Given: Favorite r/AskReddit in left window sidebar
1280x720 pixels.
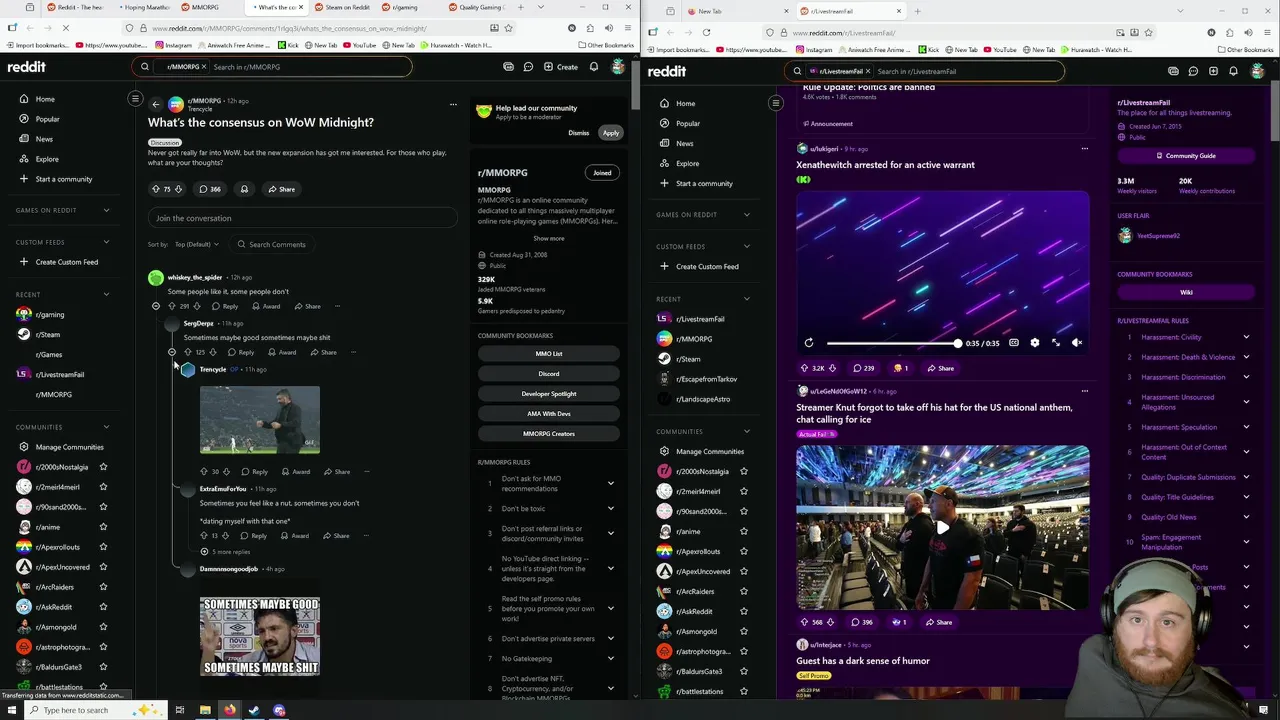Looking at the screenshot, I should point(103,607).
